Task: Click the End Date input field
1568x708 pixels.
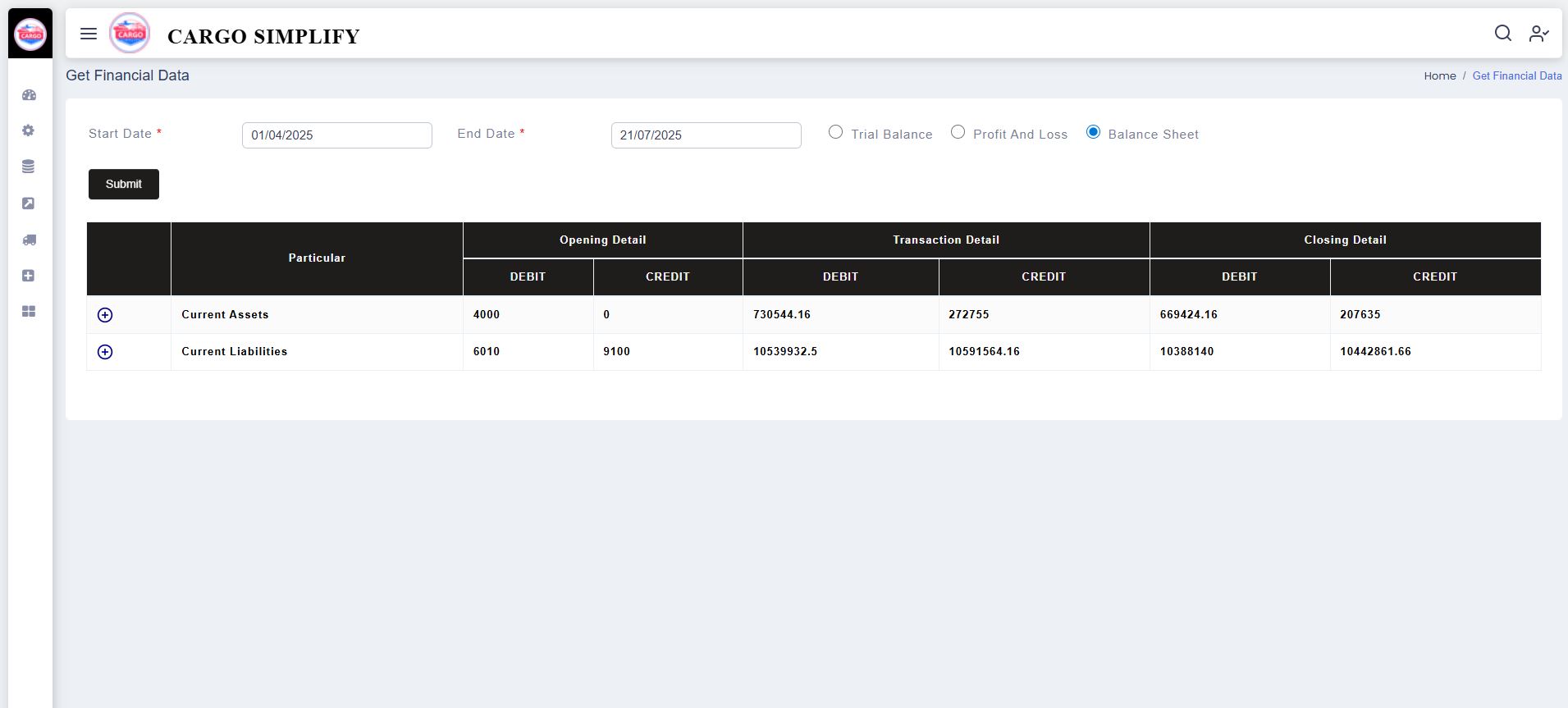Action: pyautogui.click(x=706, y=135)
